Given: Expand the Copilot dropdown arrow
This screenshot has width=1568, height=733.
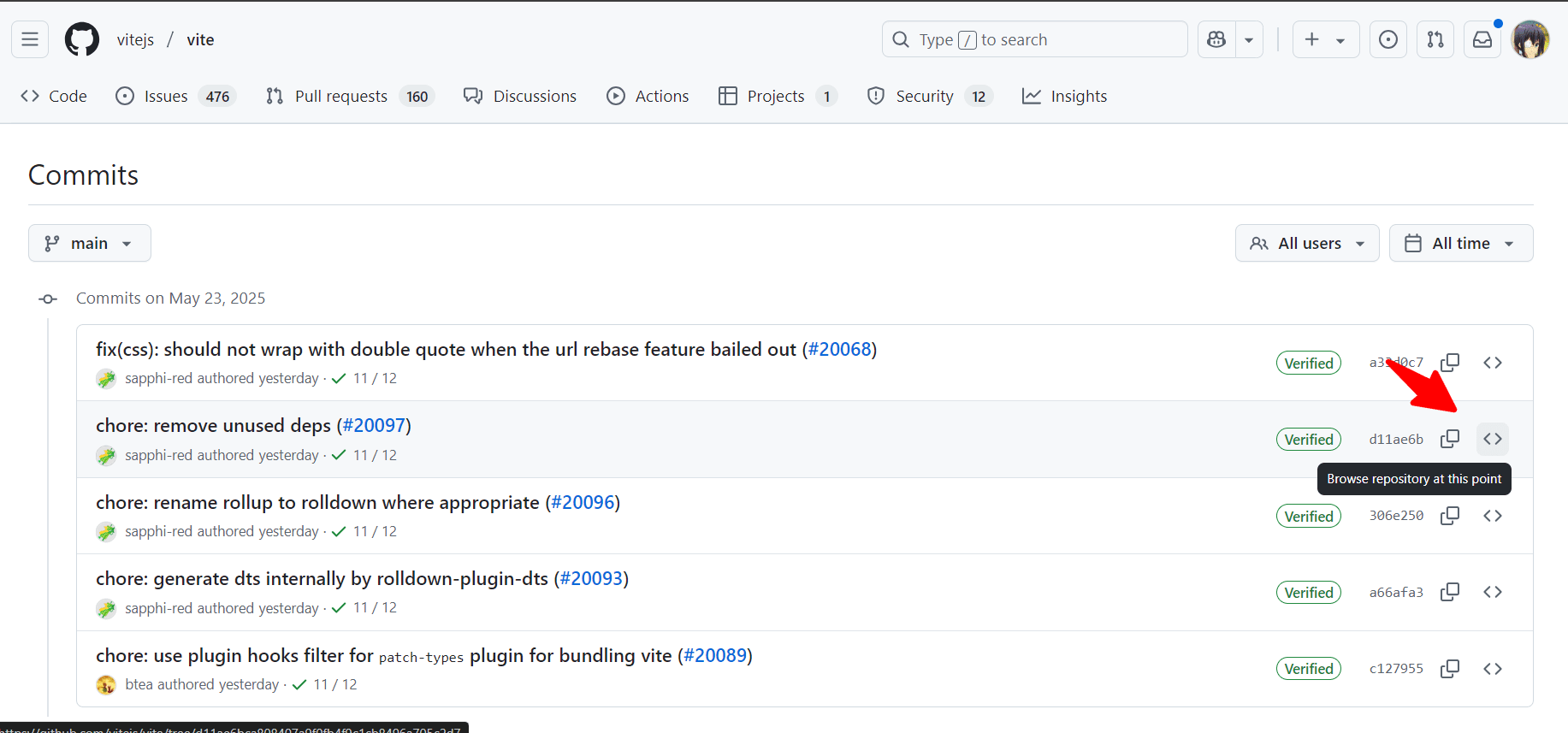Looking at the screenshot, I should click(1249, 39).
